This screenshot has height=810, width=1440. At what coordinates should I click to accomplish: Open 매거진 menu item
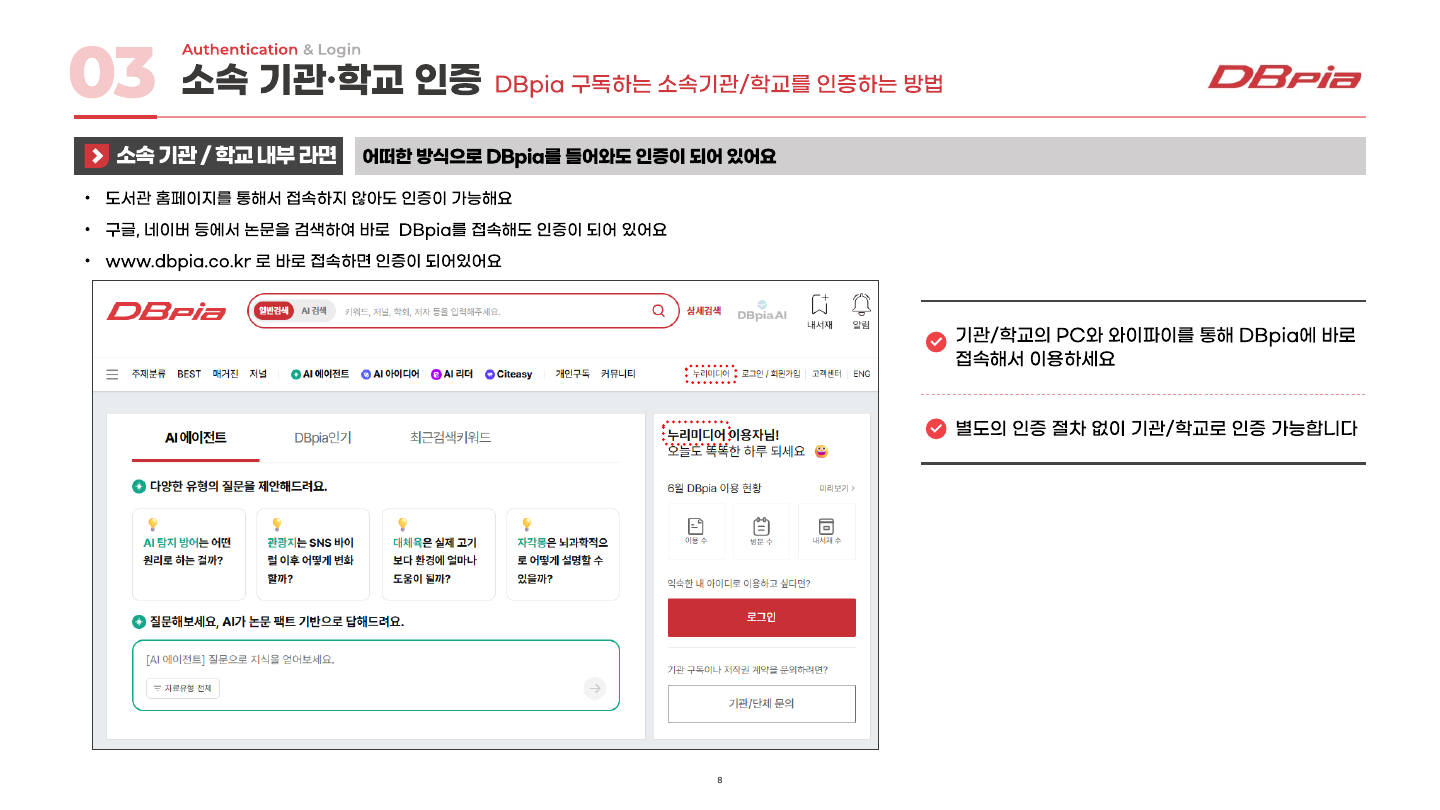coord(225,374)
